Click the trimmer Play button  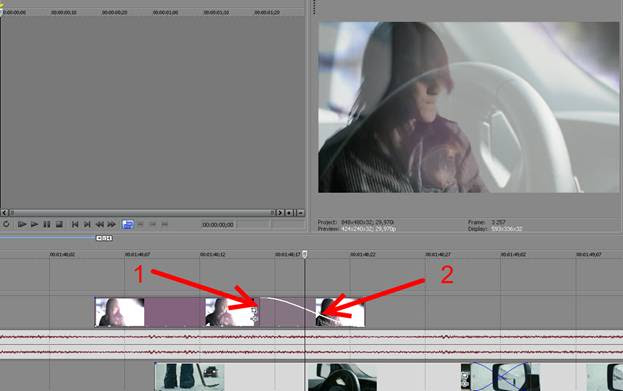point(35,225)
